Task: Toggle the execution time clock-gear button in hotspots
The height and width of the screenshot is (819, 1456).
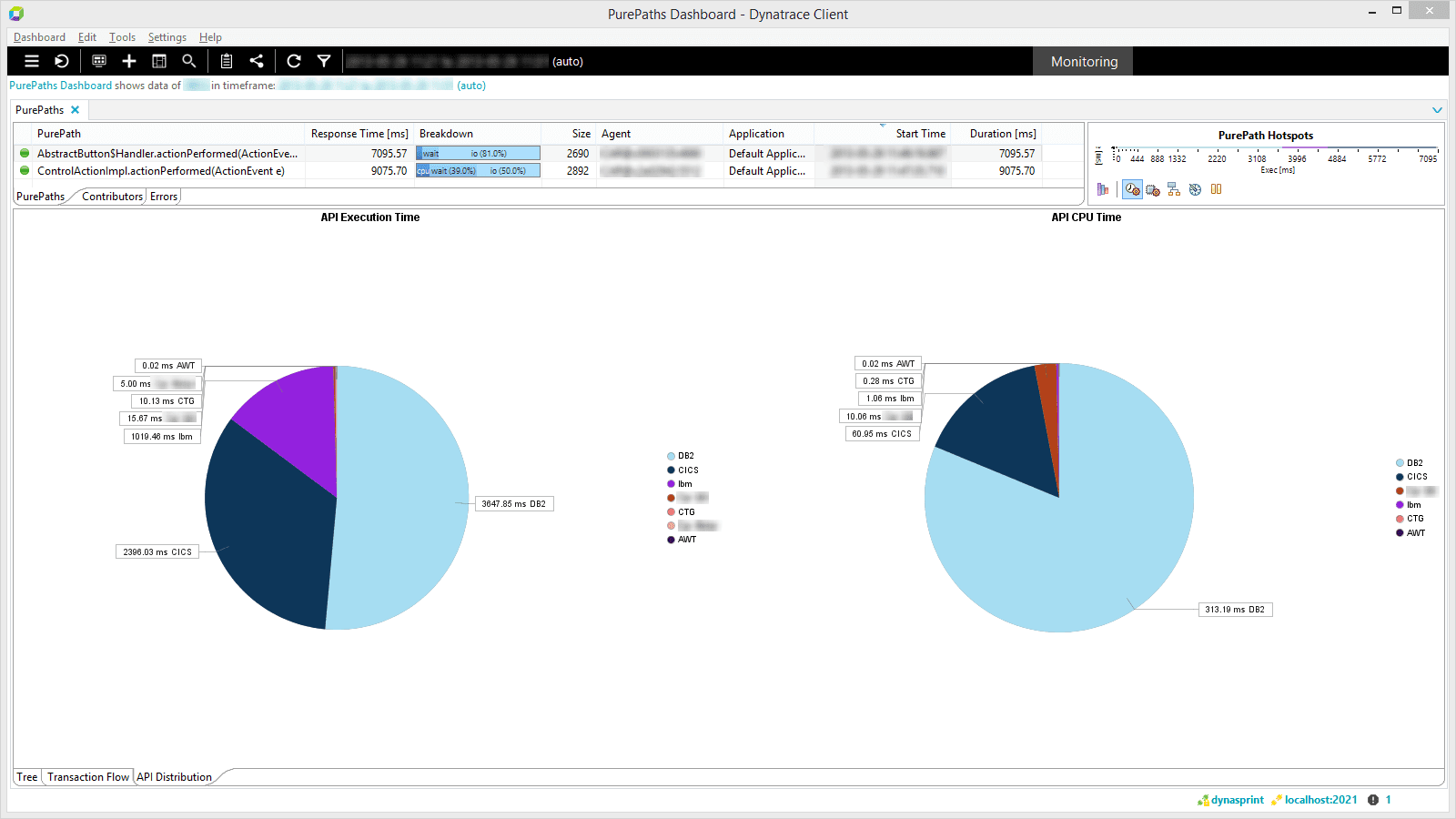Action: tap(1133, 189)
